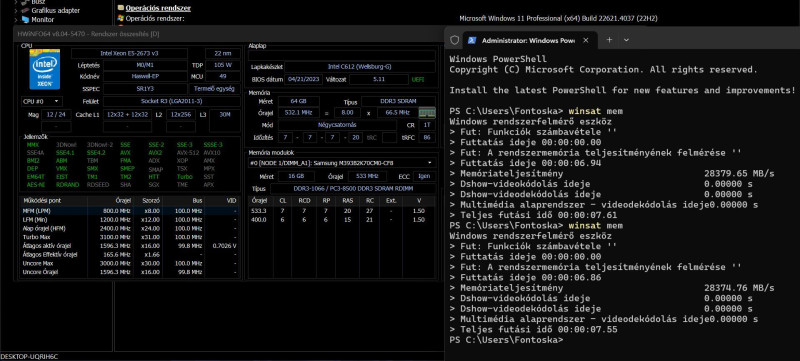Viewport: 800px width, 361px height.
Task: Click the VID column header
Action: 221,201
